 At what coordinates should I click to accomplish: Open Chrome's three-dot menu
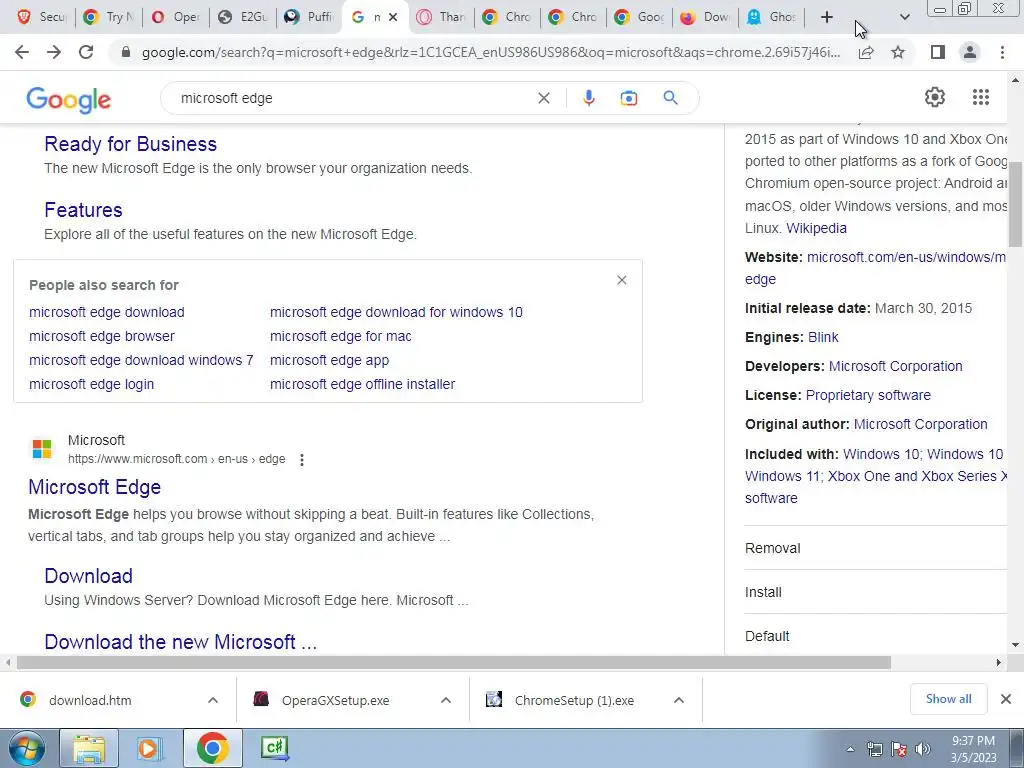tap(1002, 52)
